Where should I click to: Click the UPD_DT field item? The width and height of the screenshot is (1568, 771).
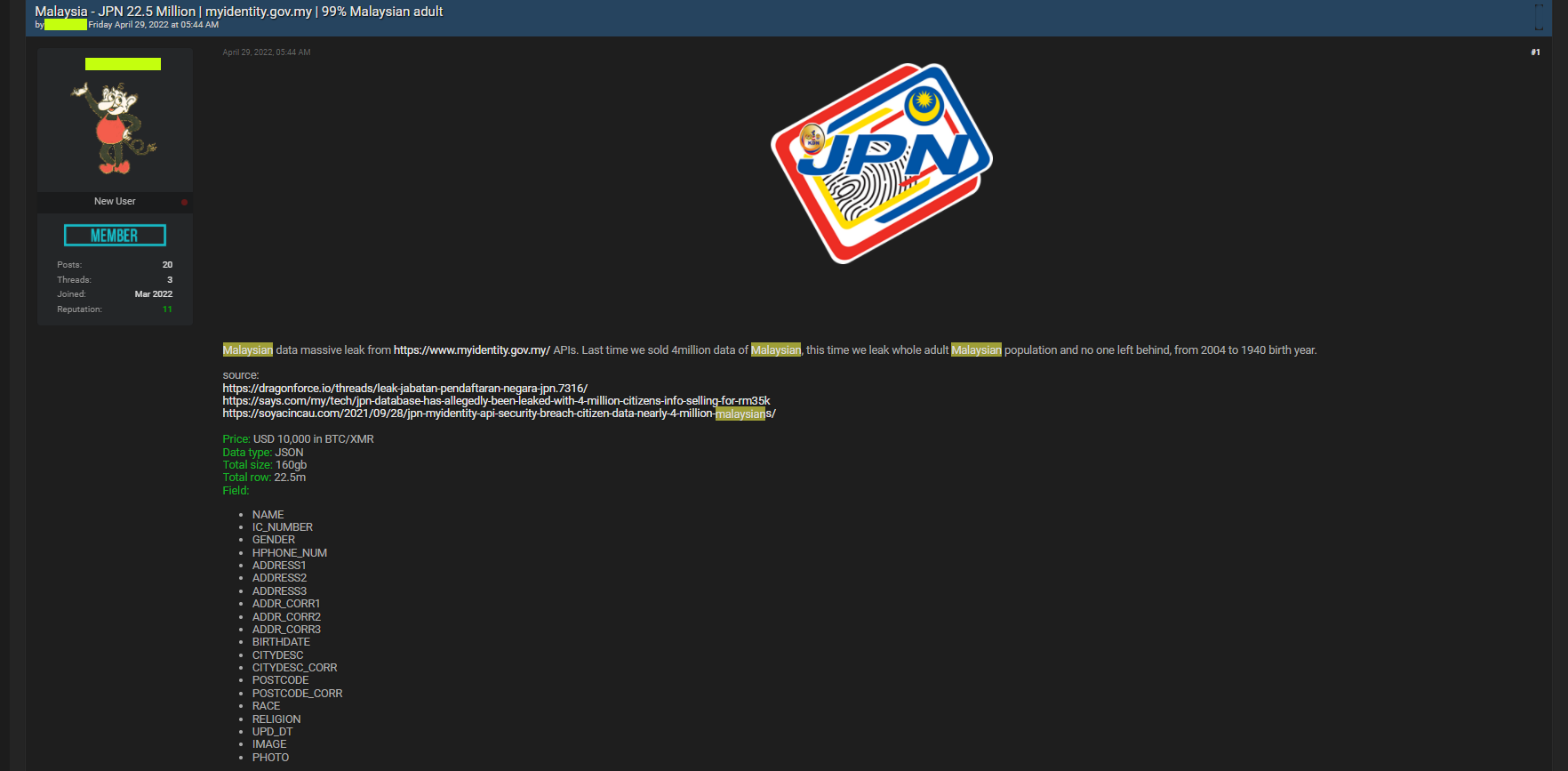point(272,732)
